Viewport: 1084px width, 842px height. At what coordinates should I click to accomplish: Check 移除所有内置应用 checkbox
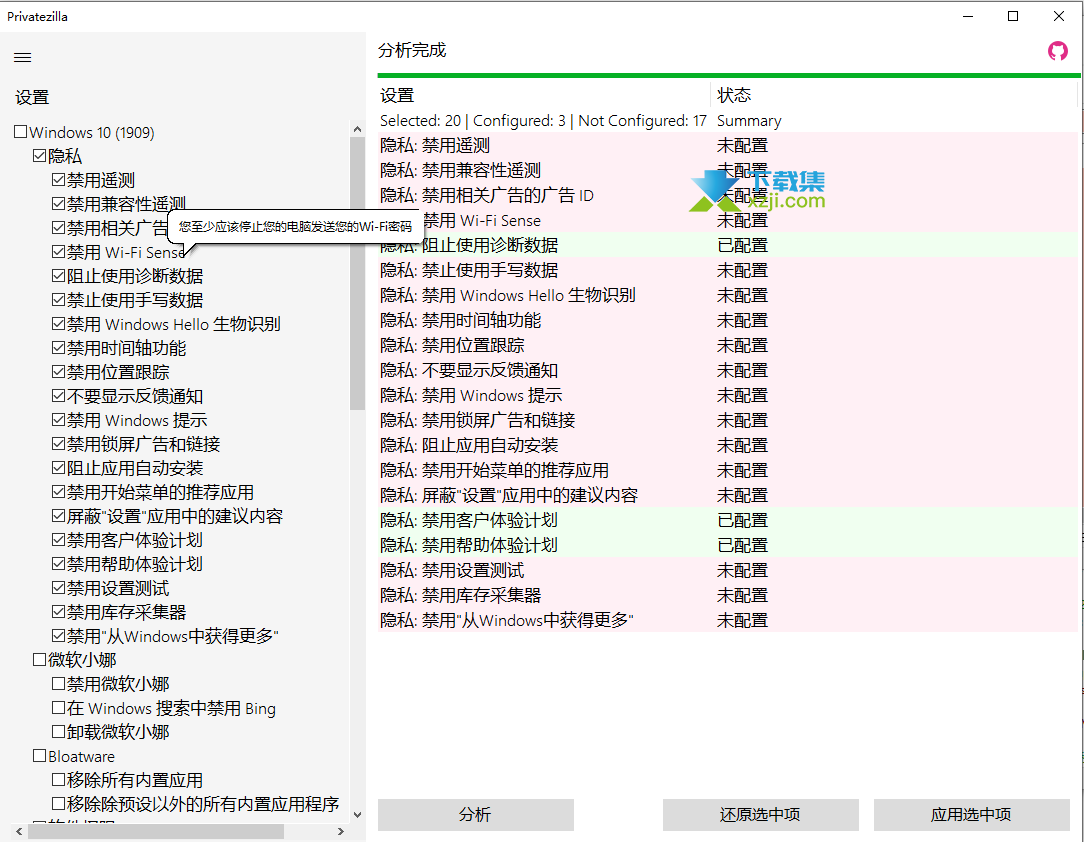59,780
